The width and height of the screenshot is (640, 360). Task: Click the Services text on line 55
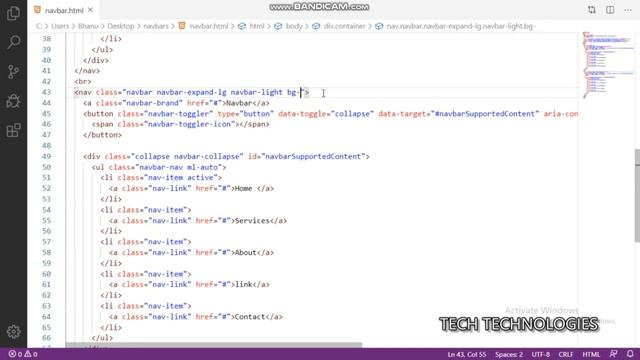pyautogui.click(x=252, y=220)
